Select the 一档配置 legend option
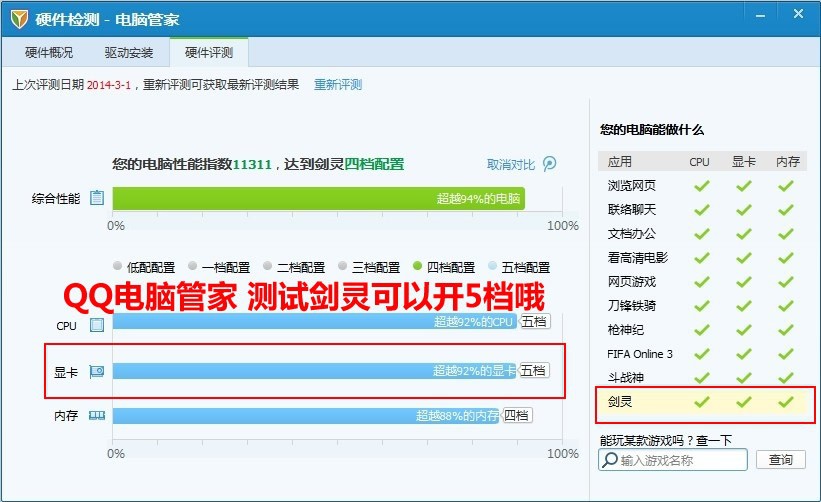Screen dimensions: 821x502 pos(219,267)
